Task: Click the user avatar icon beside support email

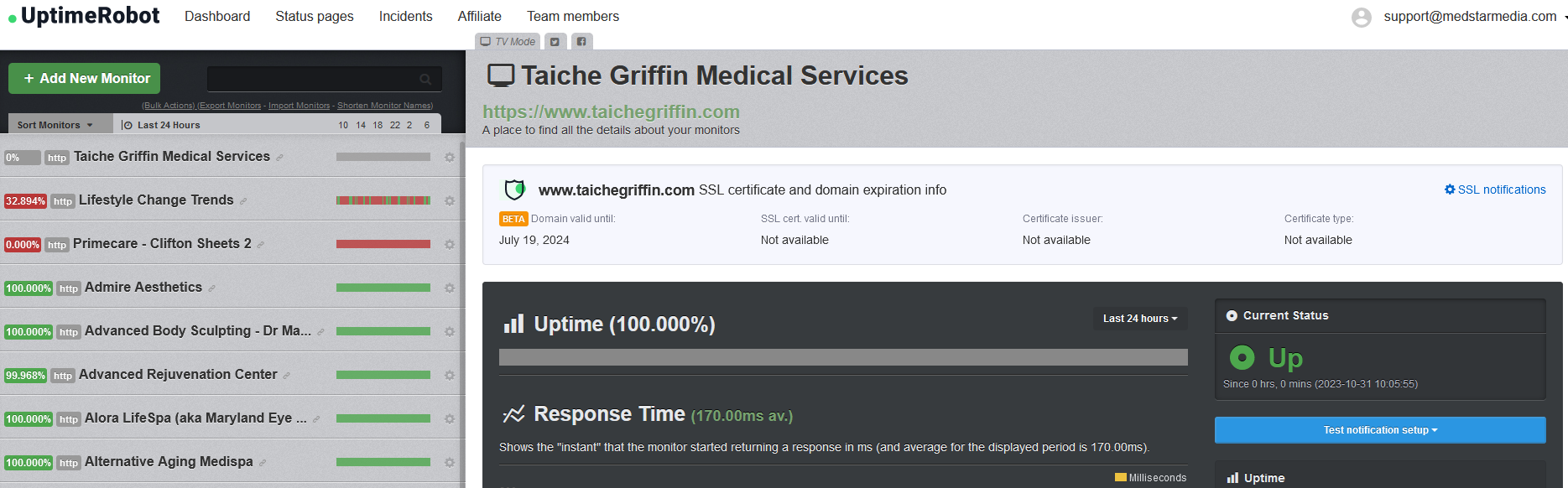Action: [1362, 17]
